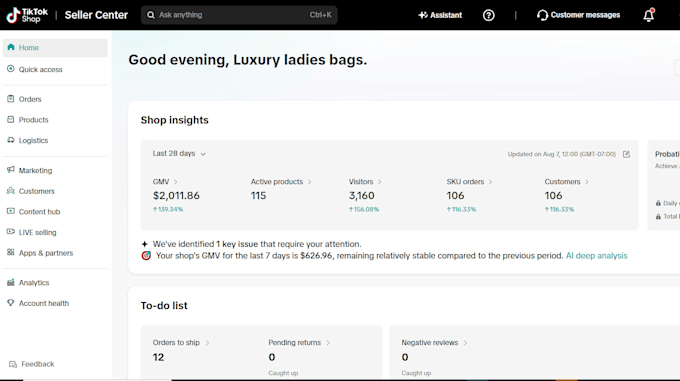Expand Orders to ship chevron
680x381 pixels.
click(x=207, y=343)
